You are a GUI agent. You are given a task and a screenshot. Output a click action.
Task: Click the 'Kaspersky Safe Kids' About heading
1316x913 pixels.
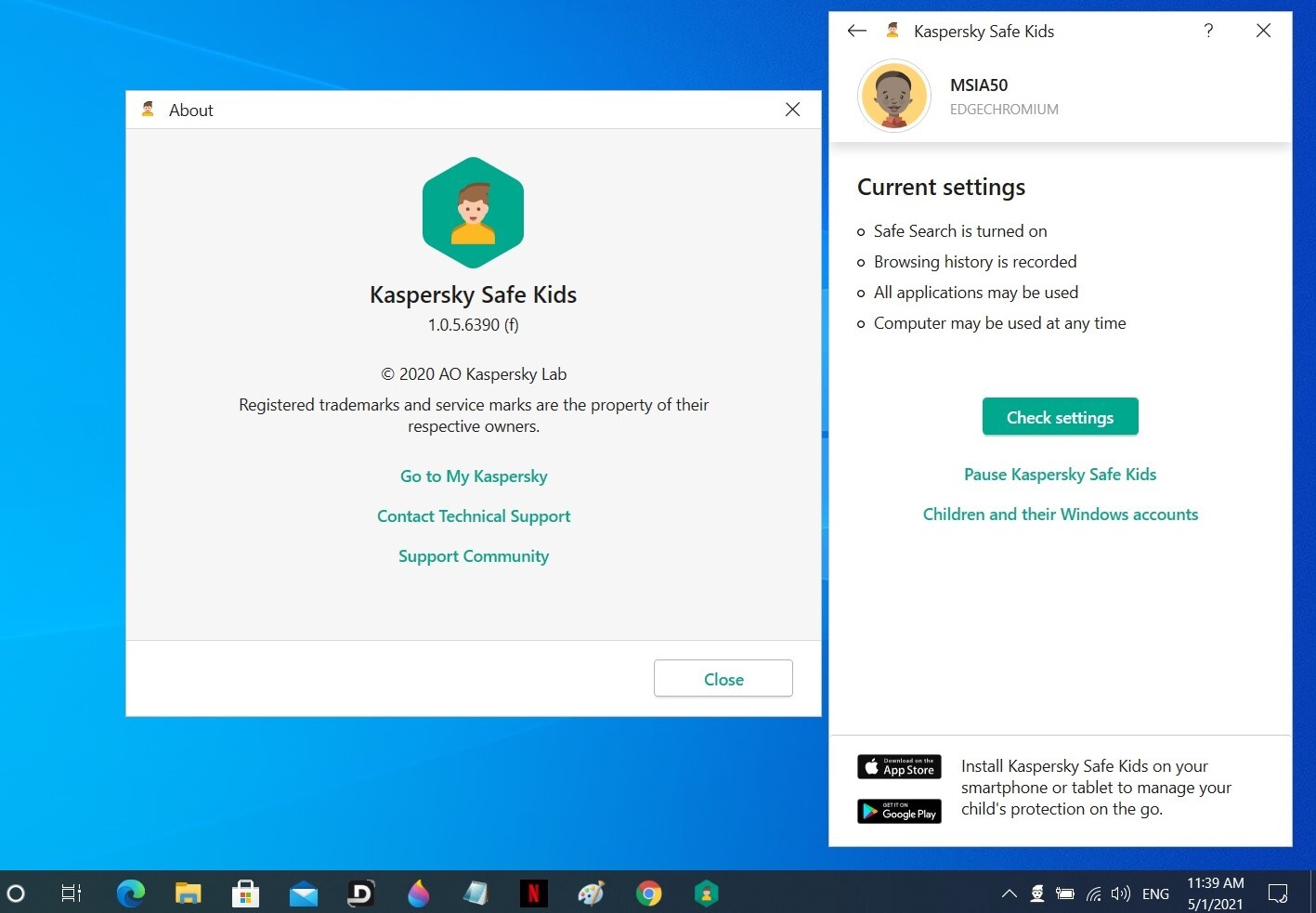coord(474,295)
